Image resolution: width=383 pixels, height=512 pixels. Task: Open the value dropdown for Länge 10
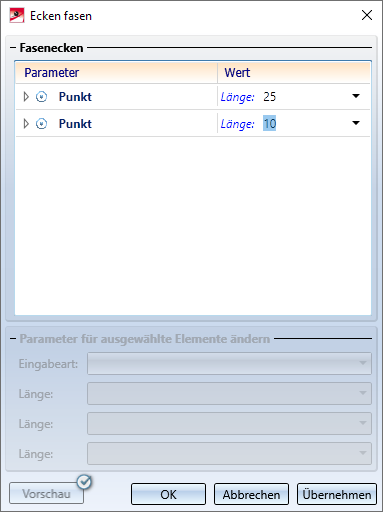point(356,123)
